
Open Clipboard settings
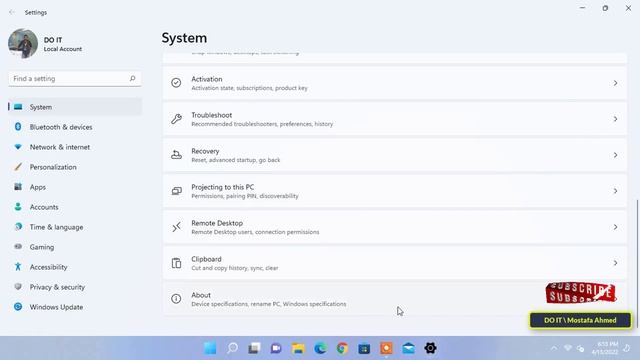(395, 263)
